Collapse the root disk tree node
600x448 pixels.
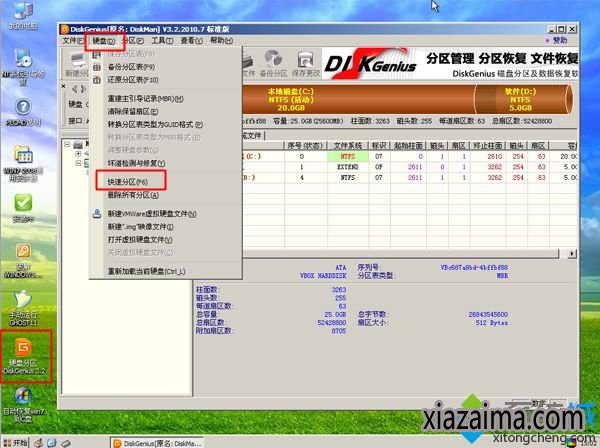pyautogui.click(x=67, y=144)
